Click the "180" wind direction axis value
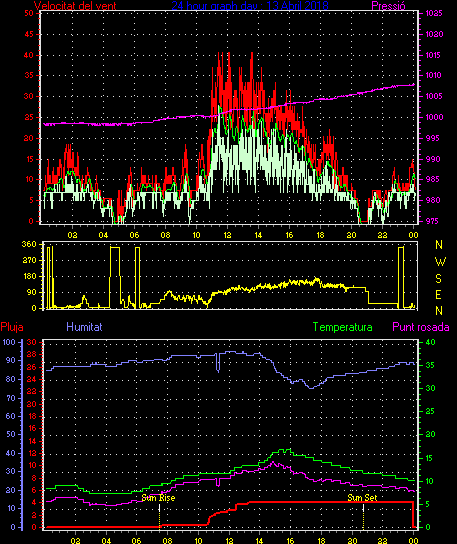The height and width of the screenshot is (544, 457). (29, 277)
